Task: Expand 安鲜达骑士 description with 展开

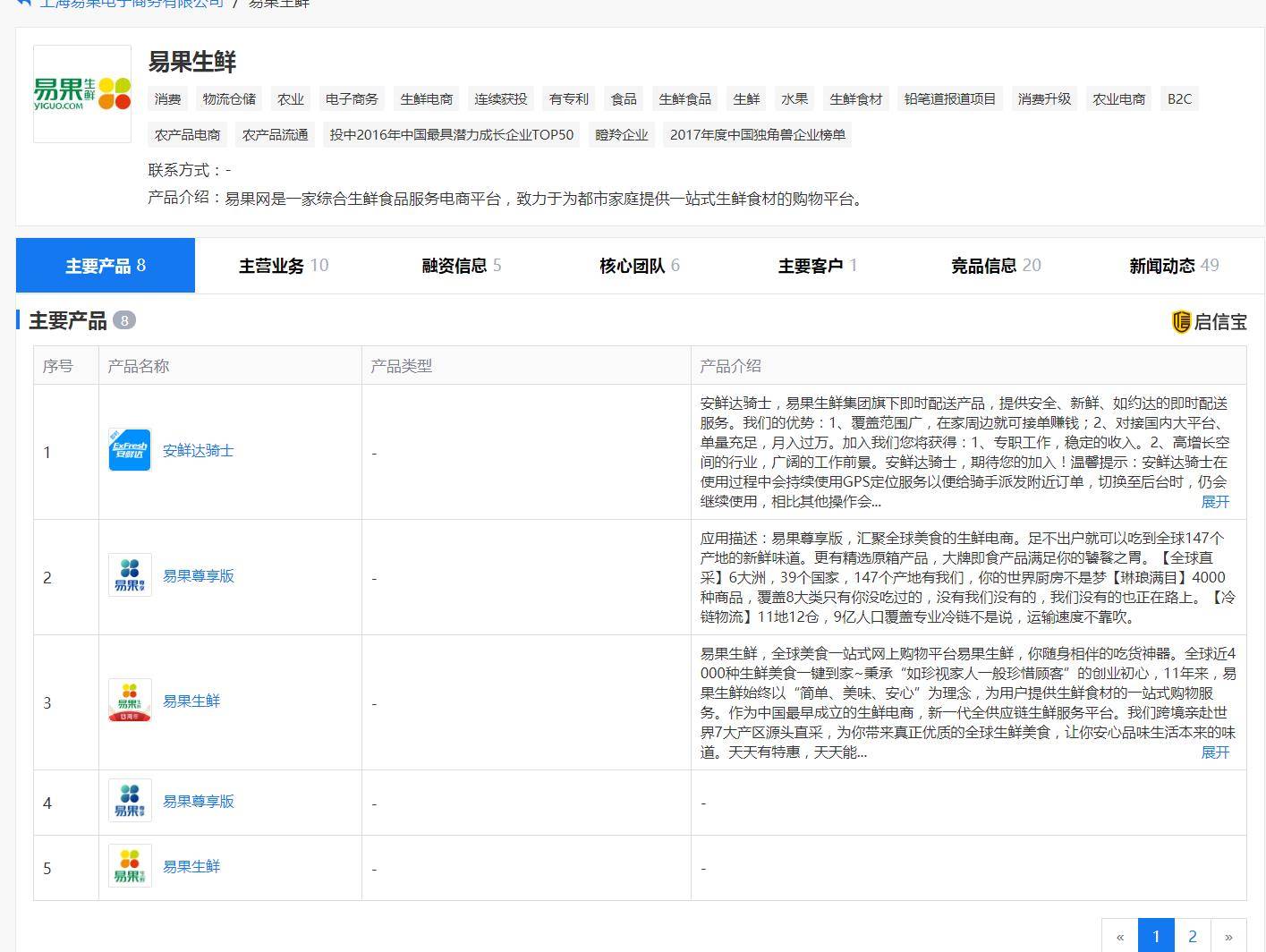Action: click(1215, 502)
